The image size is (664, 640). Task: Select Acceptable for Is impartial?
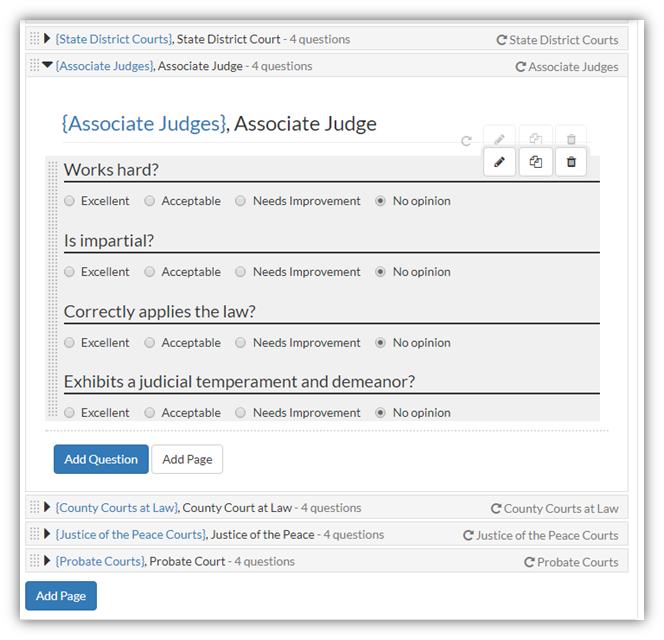149,272
